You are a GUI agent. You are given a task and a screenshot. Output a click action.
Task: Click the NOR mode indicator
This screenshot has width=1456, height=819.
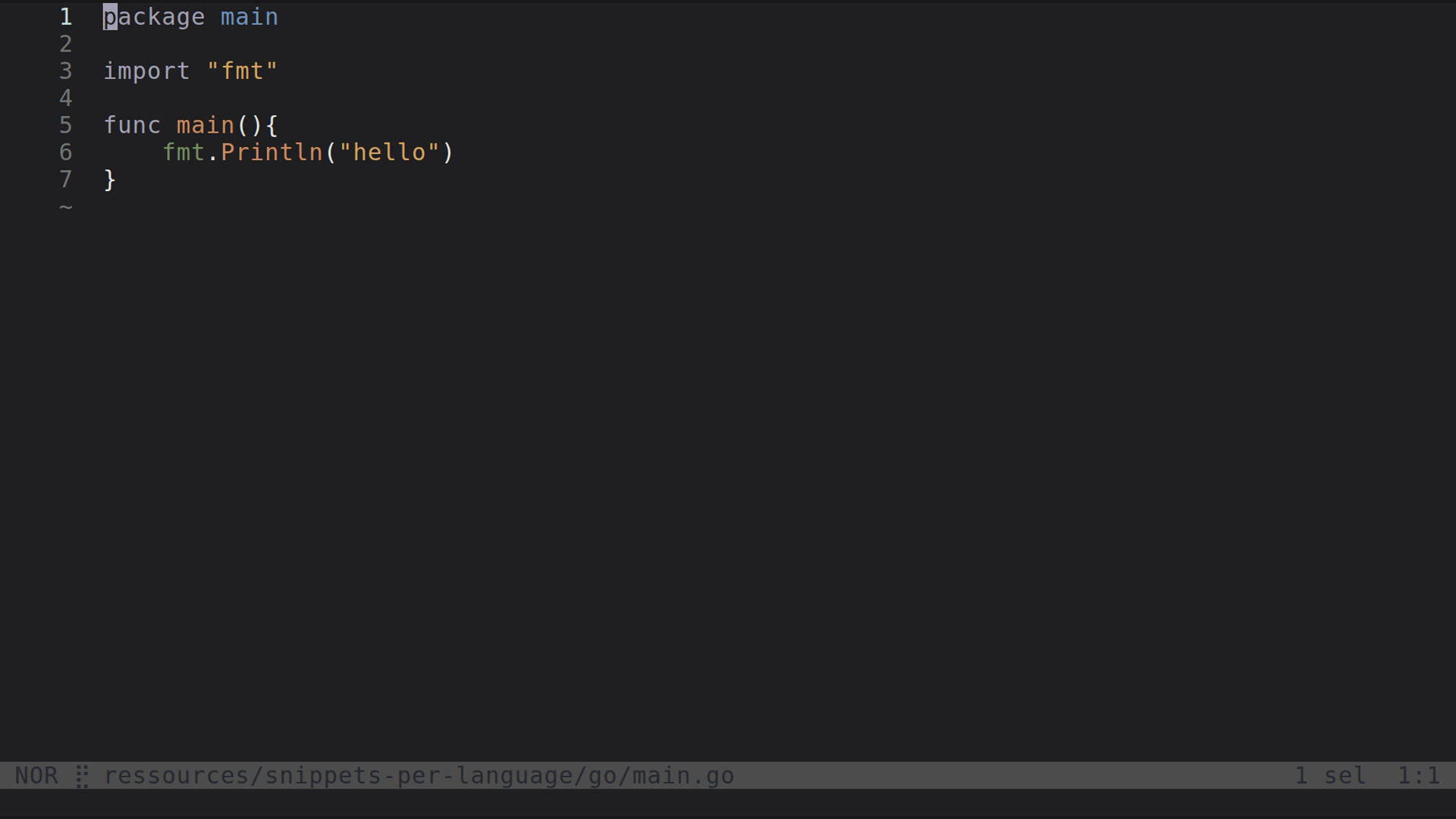[36, 776]
